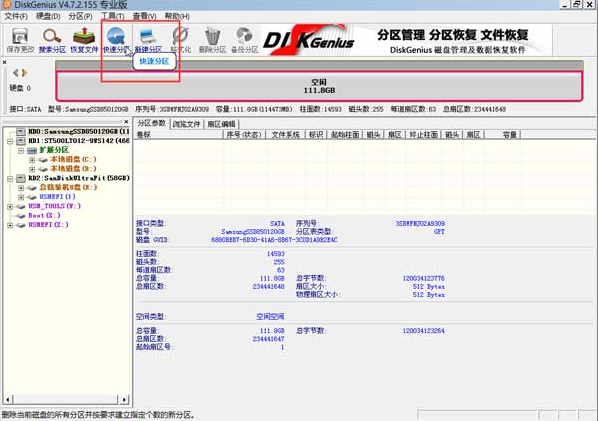This screenshot has width=598, height=421.
Task: Select the 111.8GB free space block
Action: pos(319,86)
